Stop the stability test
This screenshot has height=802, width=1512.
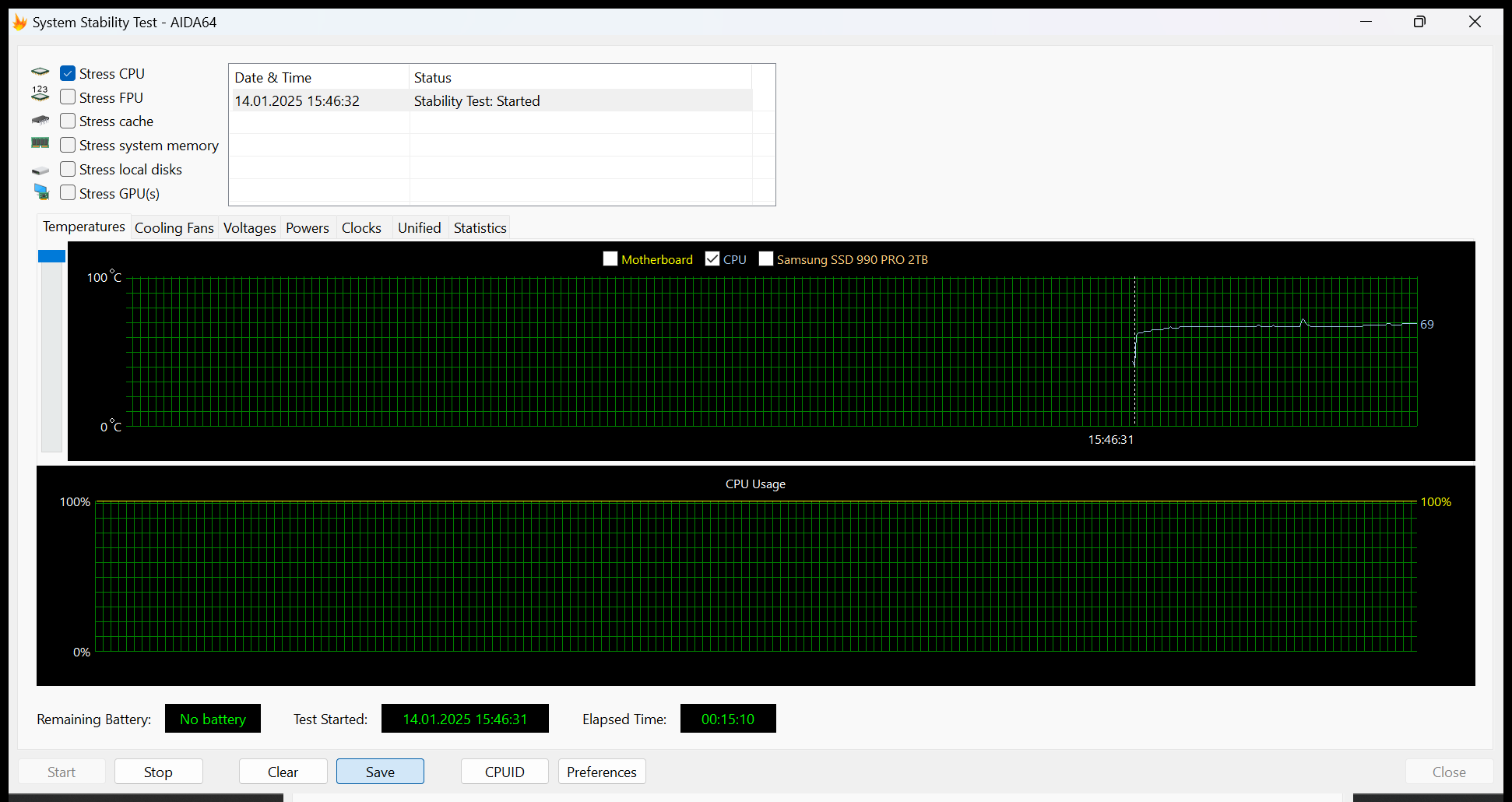pos(158,772)
